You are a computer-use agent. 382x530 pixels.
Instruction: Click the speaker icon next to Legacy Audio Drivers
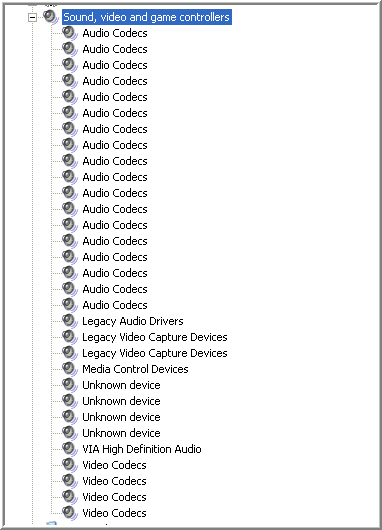pyautogui.click(x=70, y=321)
